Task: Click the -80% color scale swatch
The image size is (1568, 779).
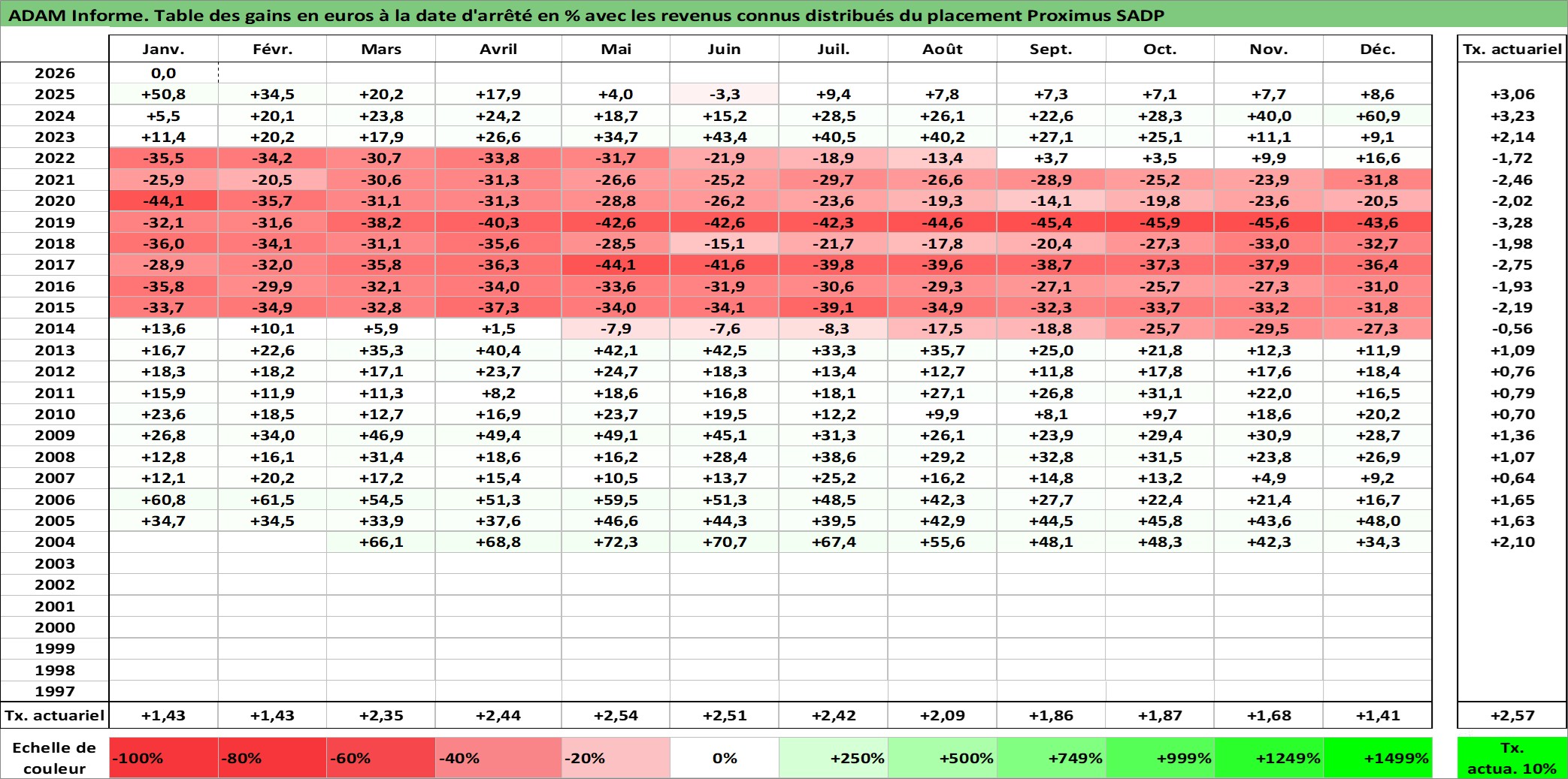Action: tap(272, 758)
